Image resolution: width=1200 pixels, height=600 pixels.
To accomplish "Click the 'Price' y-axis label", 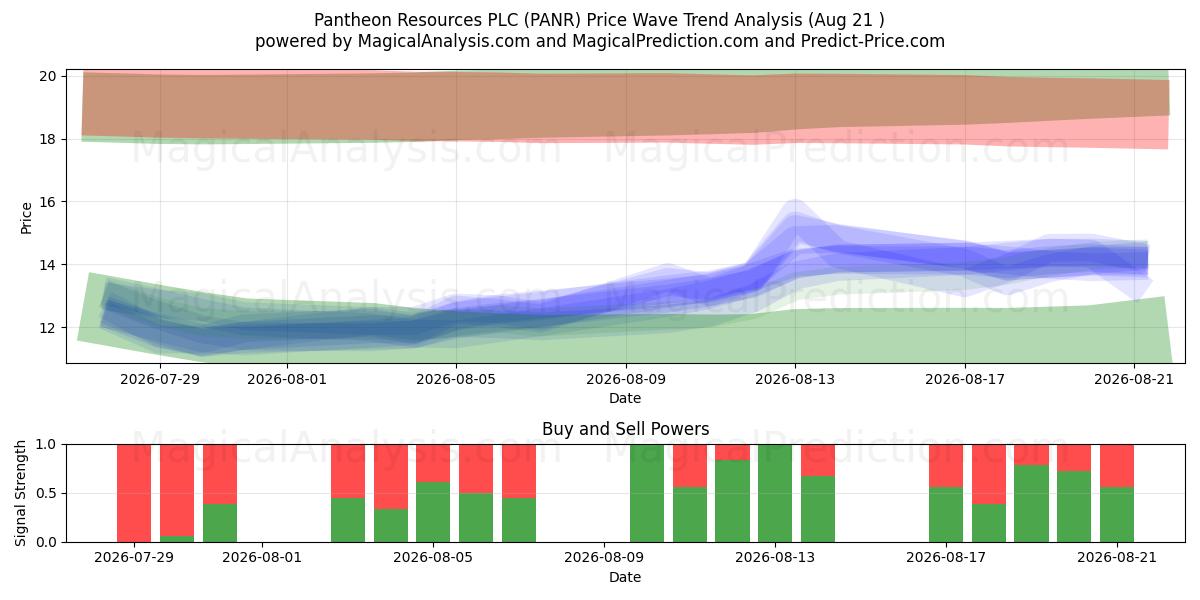I will 26,217.
